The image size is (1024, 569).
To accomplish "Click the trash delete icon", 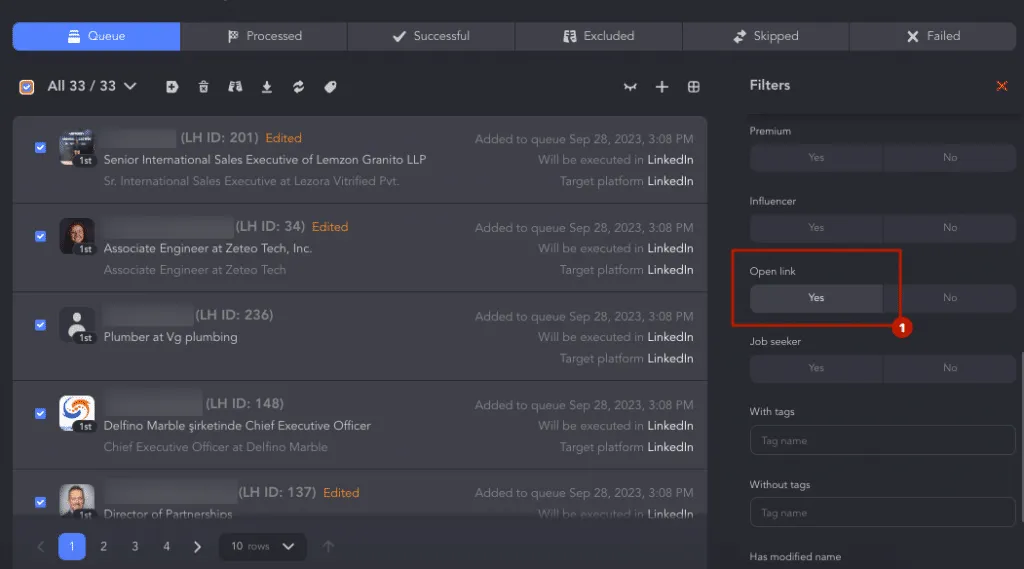I will point(204,87).
